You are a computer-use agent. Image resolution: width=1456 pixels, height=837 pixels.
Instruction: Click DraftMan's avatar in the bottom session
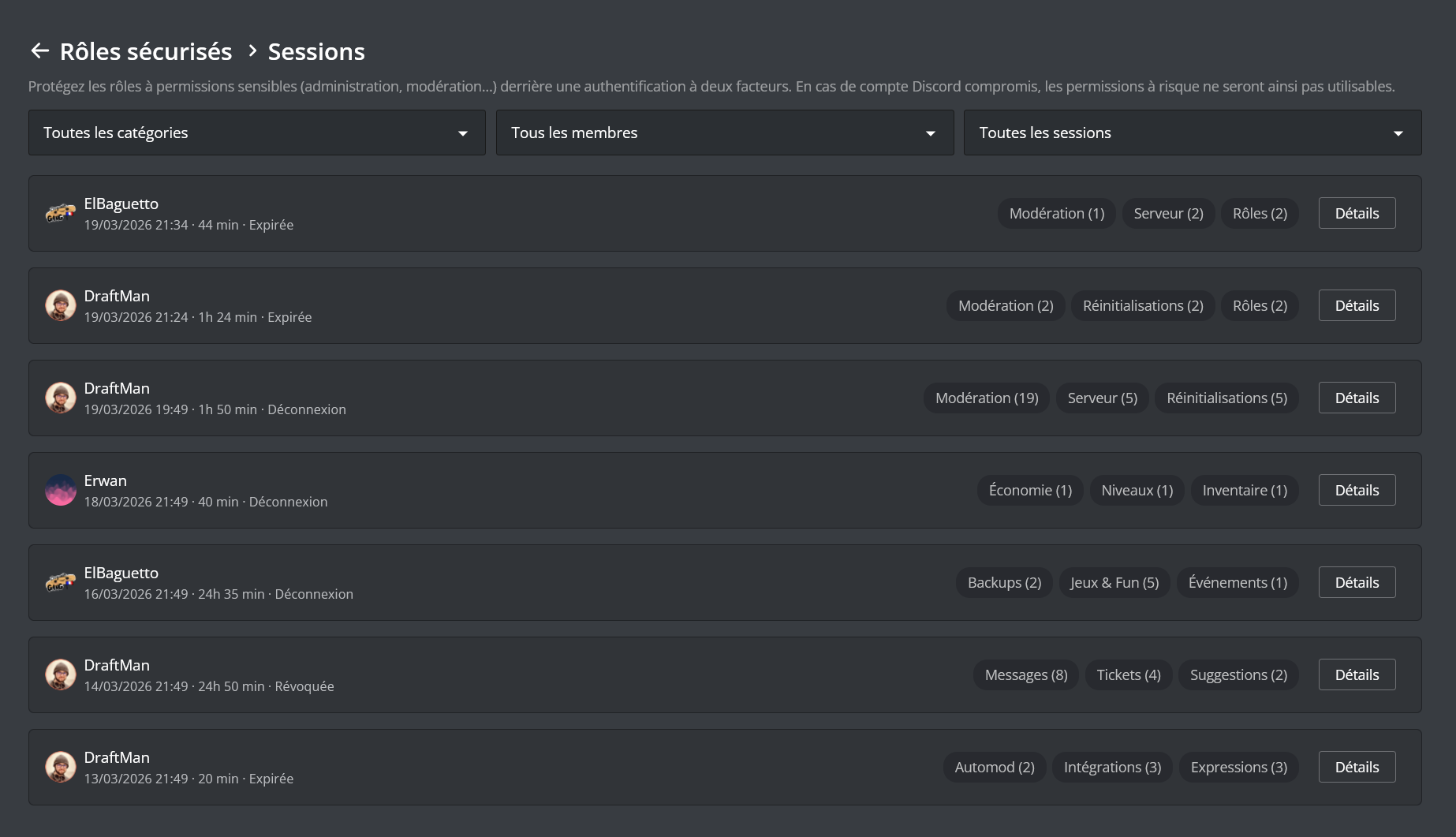click(x=61, y=766)
